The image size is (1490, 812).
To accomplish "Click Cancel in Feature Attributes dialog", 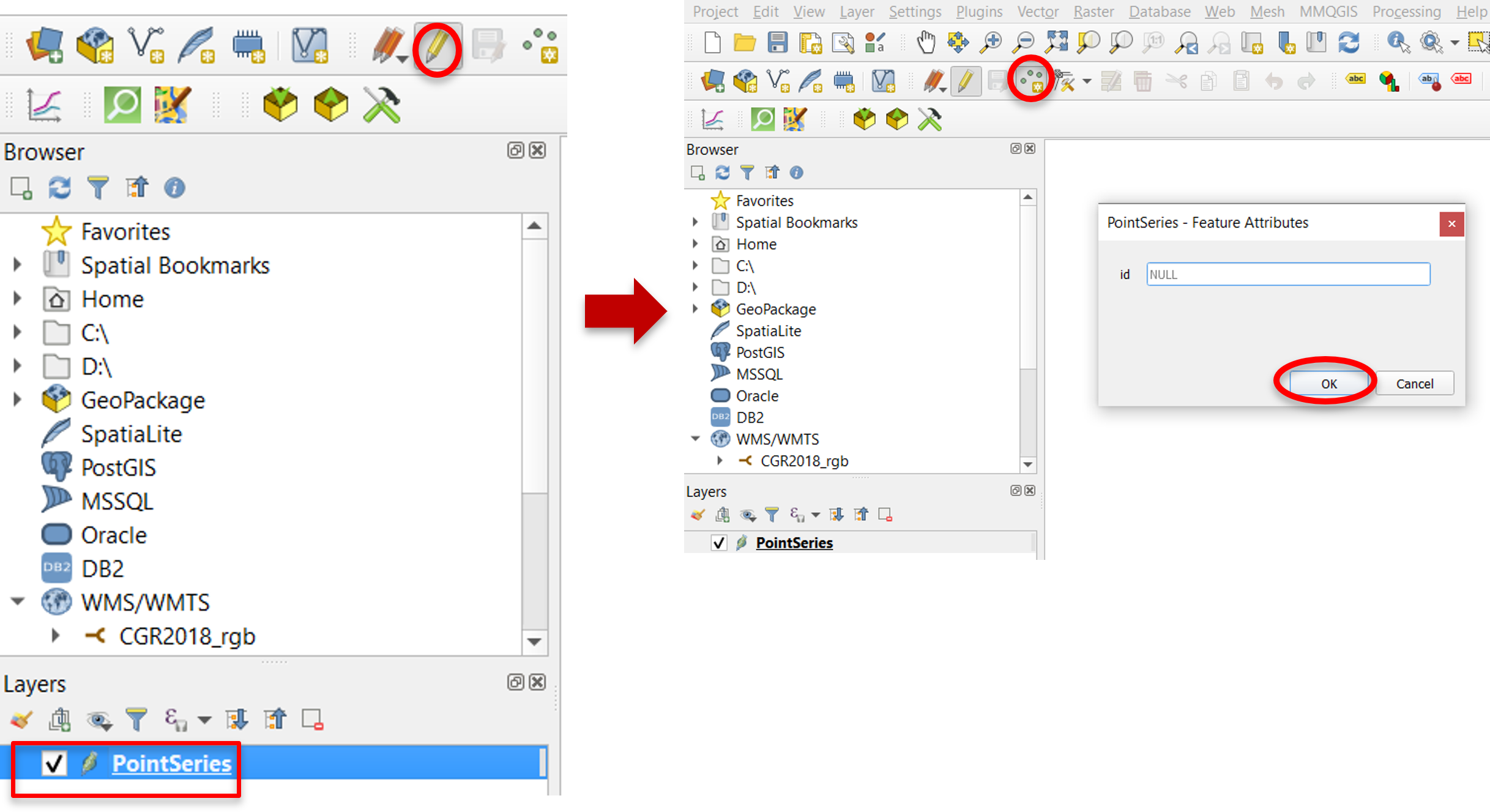I will point(1414,384).
